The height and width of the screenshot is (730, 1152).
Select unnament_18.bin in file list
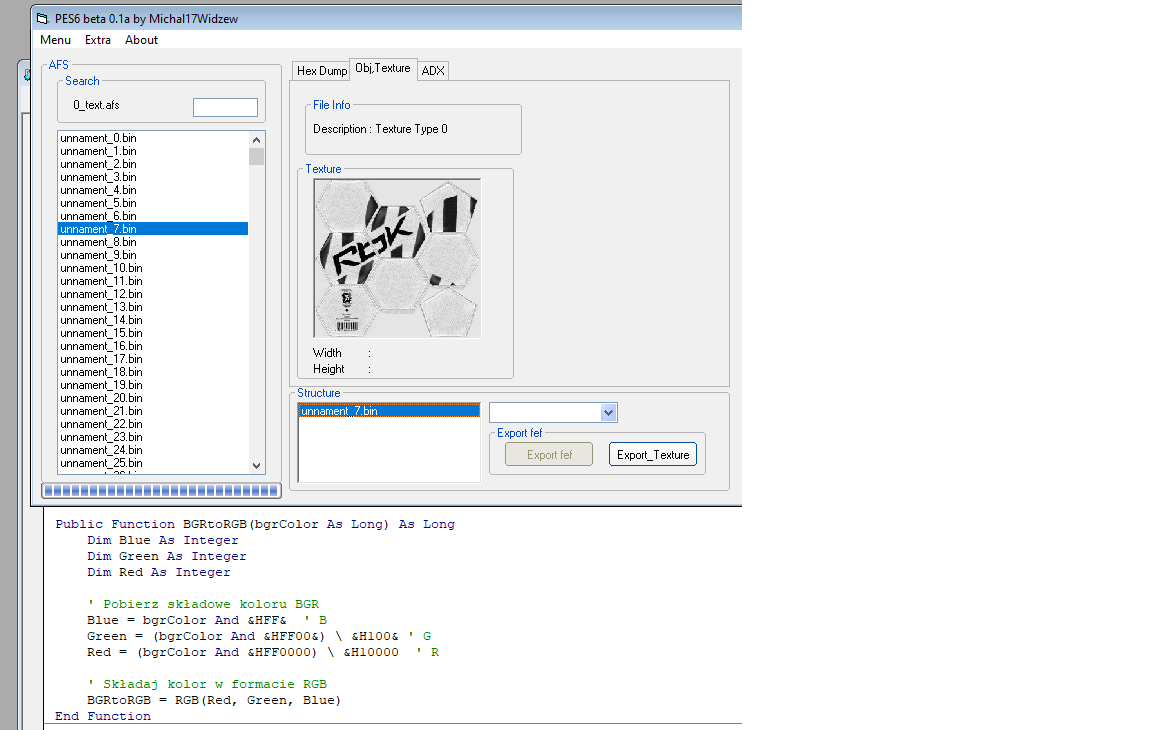153,372
